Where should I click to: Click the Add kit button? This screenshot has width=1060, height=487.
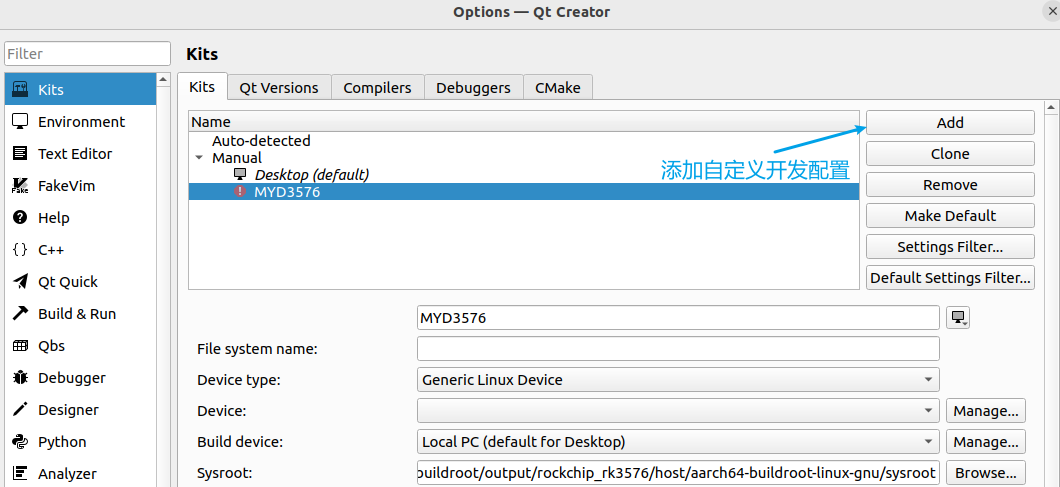pos(950,122)
